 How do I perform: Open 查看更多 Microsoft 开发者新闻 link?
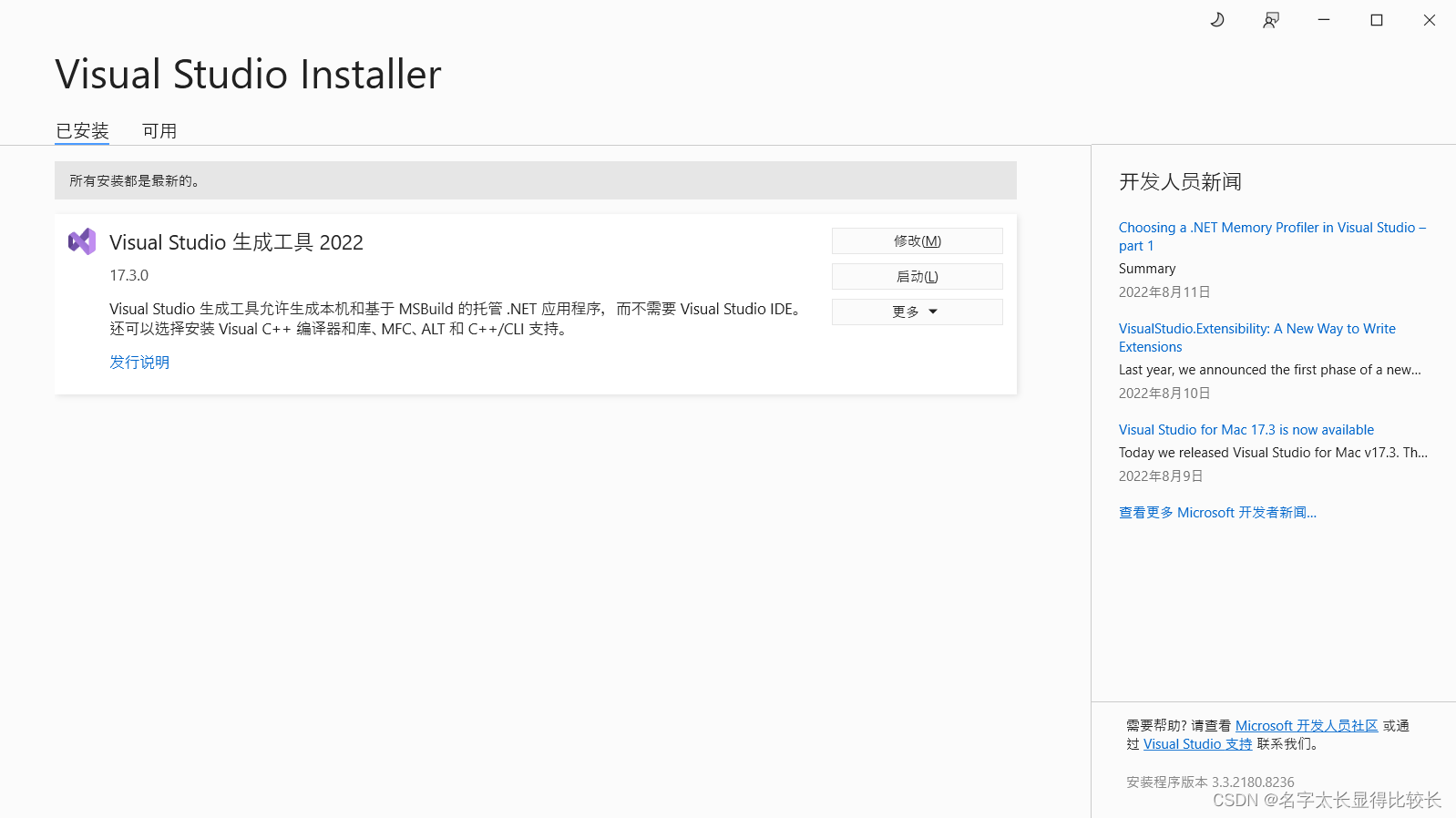pyautogui.click(x=1217, y=512)
